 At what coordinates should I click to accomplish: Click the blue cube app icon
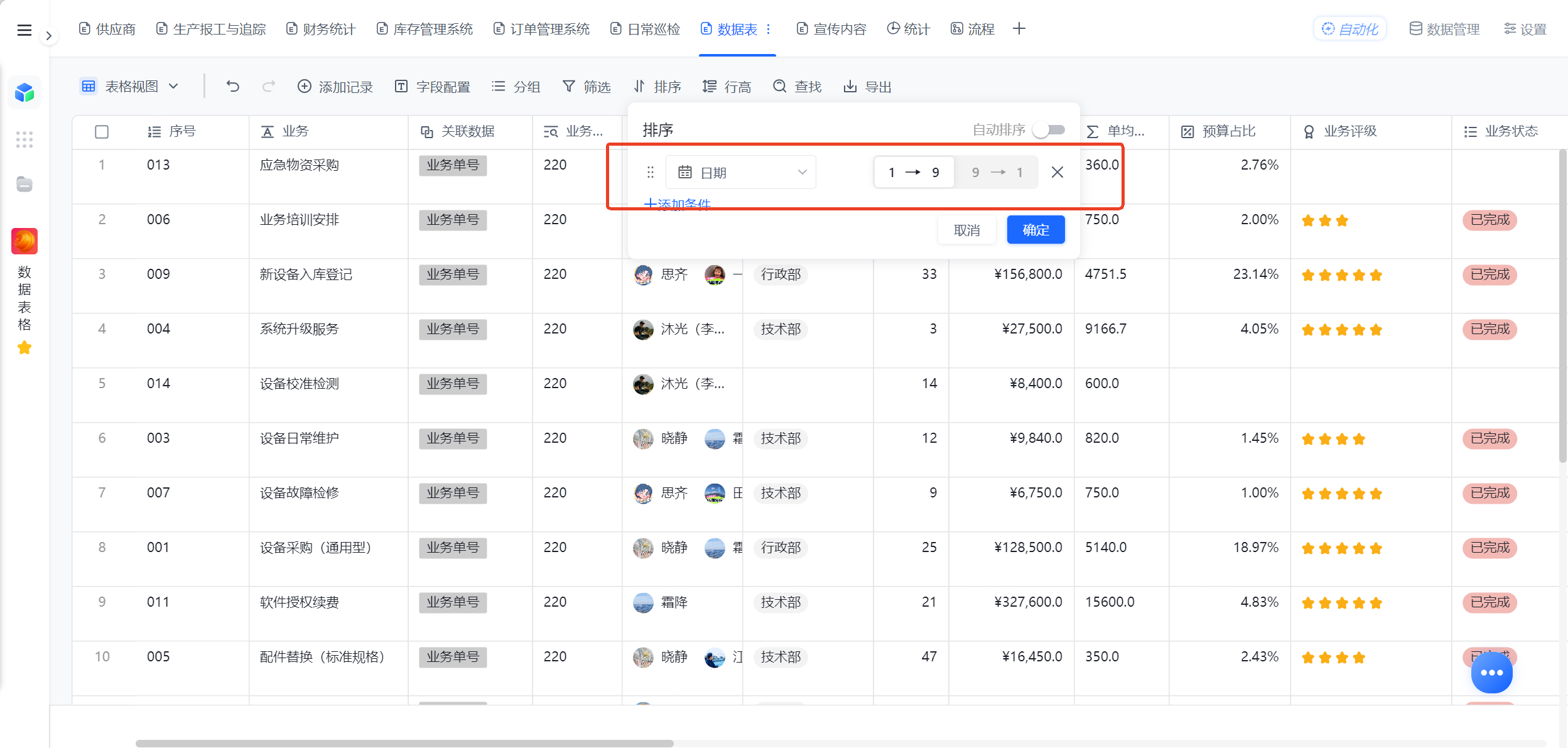24,92
